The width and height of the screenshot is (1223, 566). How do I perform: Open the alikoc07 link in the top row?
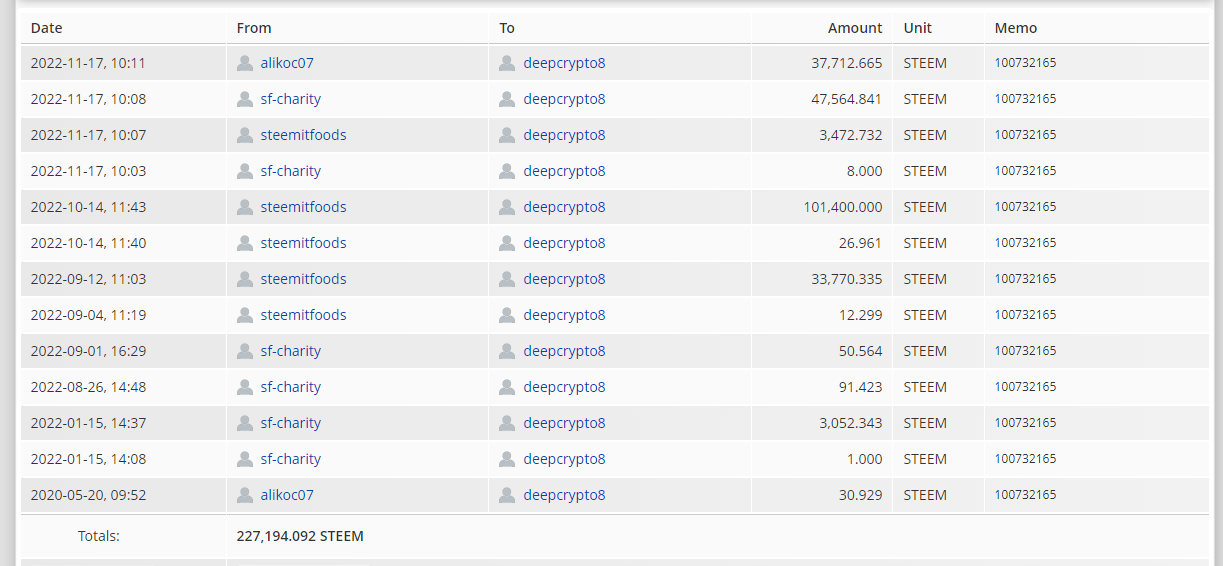[287, 63]
